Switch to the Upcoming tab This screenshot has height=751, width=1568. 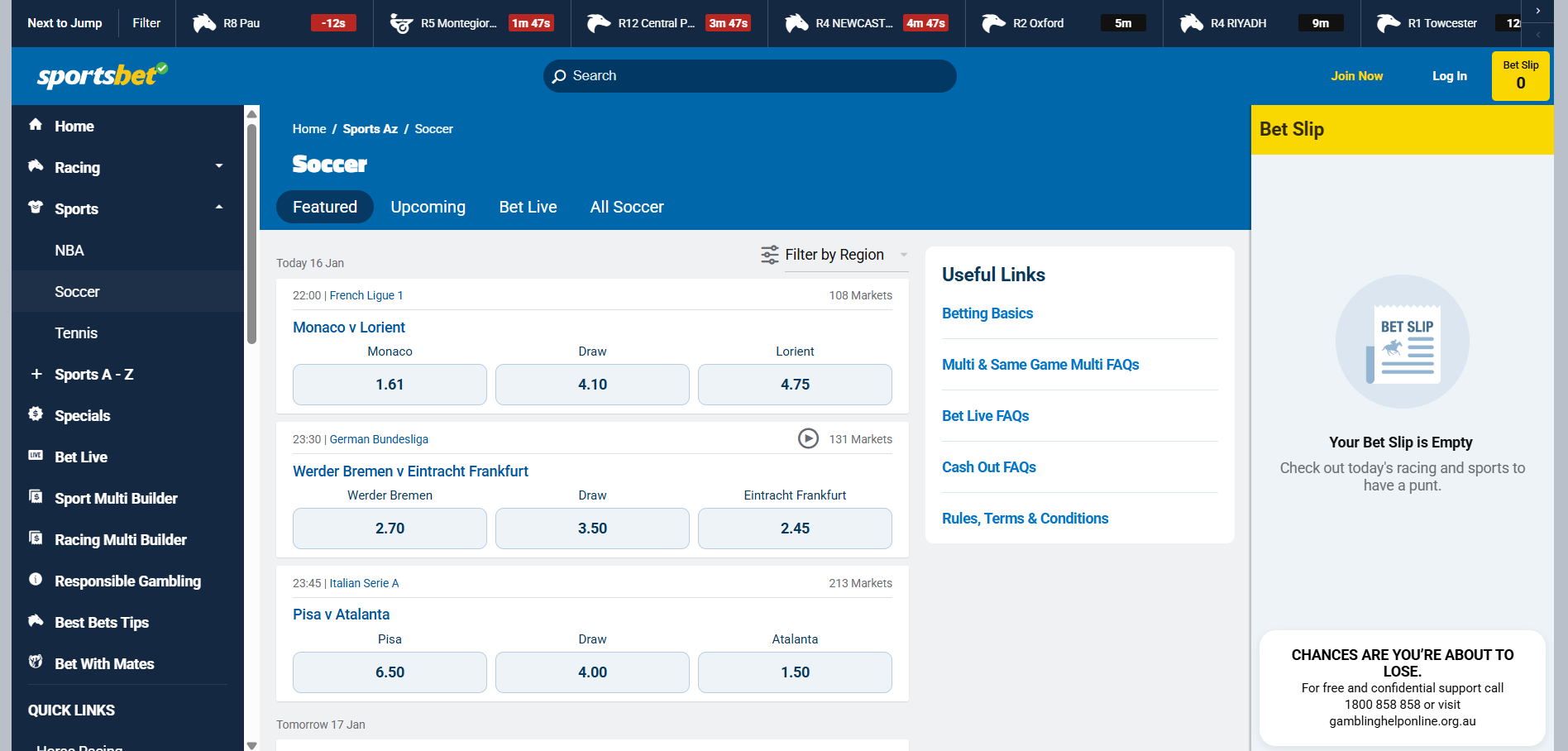[428, 207]
